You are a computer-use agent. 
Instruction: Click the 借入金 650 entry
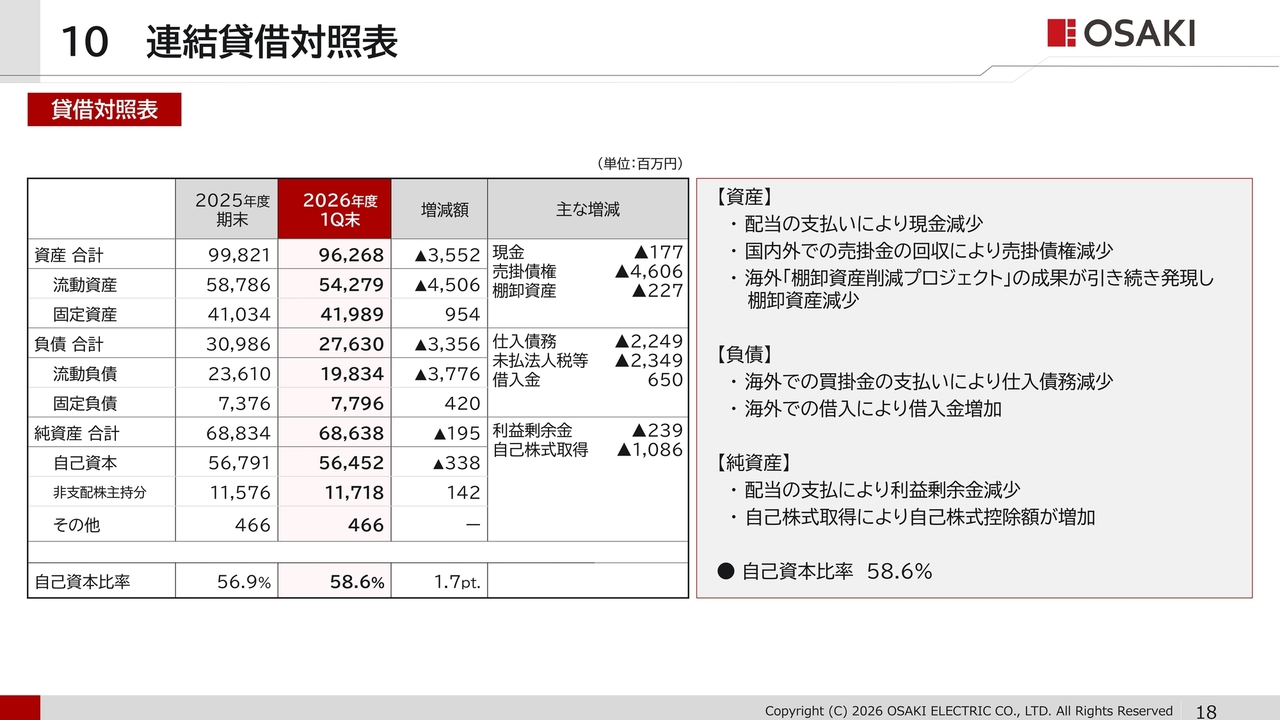click(x=588, y=380)
